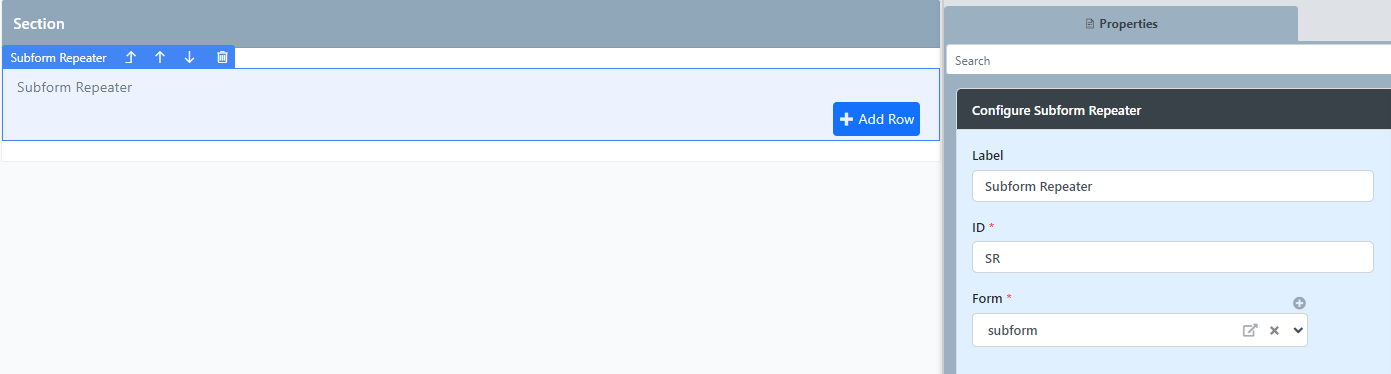Switch to the Properties tab

(x=1121, y=23)
